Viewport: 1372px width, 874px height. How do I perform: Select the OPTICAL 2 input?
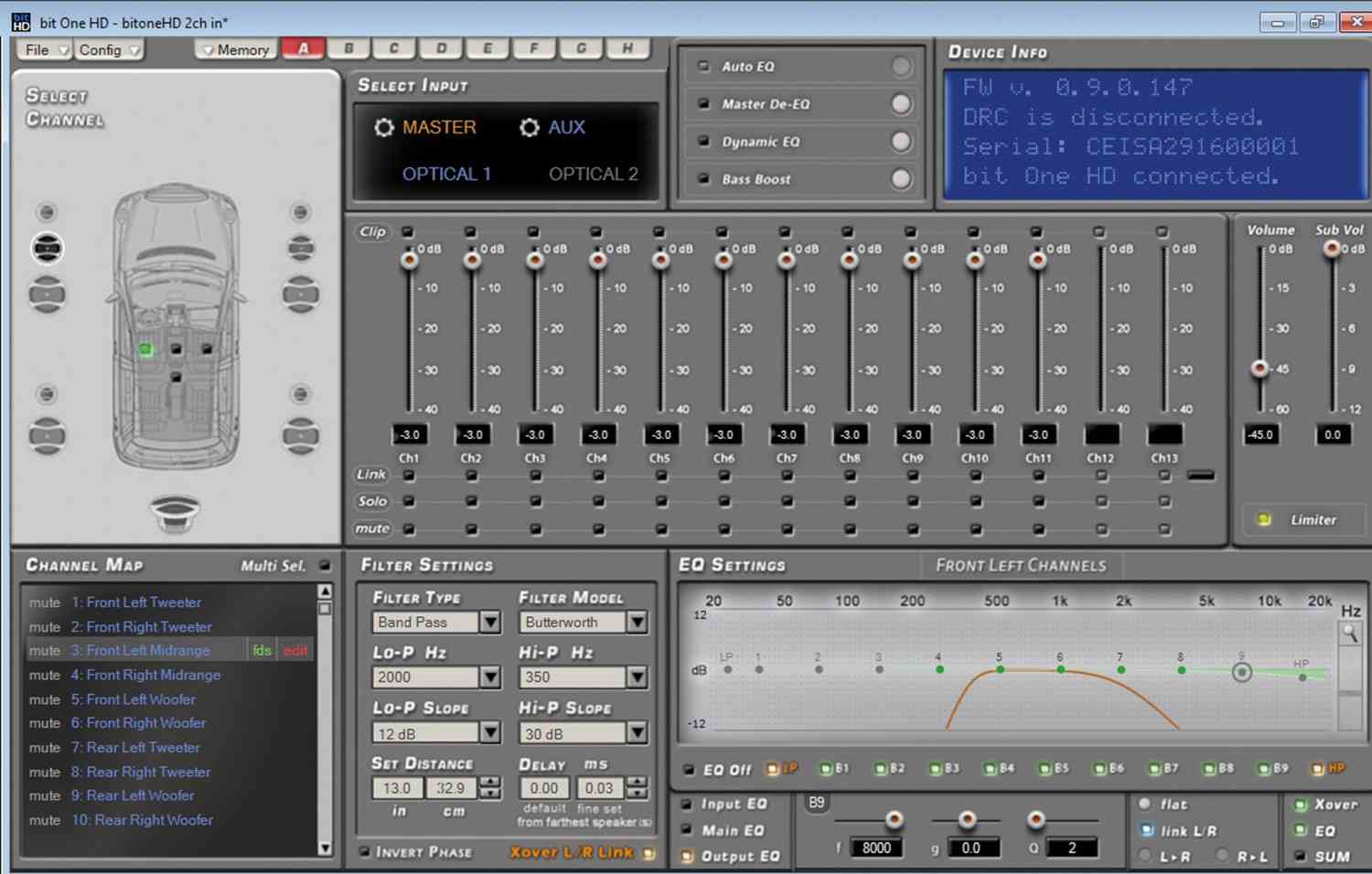[593, 174]
